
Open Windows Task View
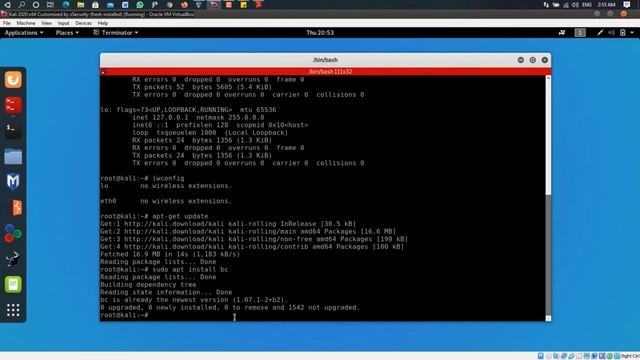click(50, 4)
